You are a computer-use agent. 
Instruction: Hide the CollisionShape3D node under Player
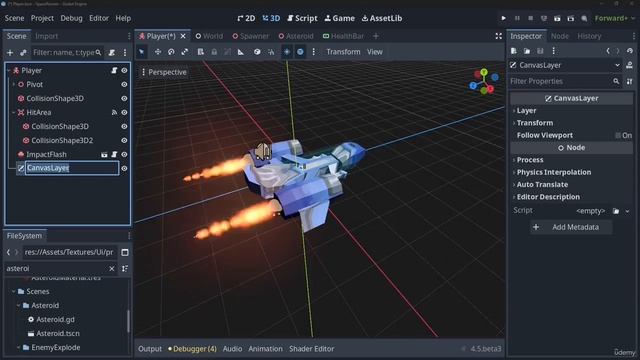pos(124,98)
